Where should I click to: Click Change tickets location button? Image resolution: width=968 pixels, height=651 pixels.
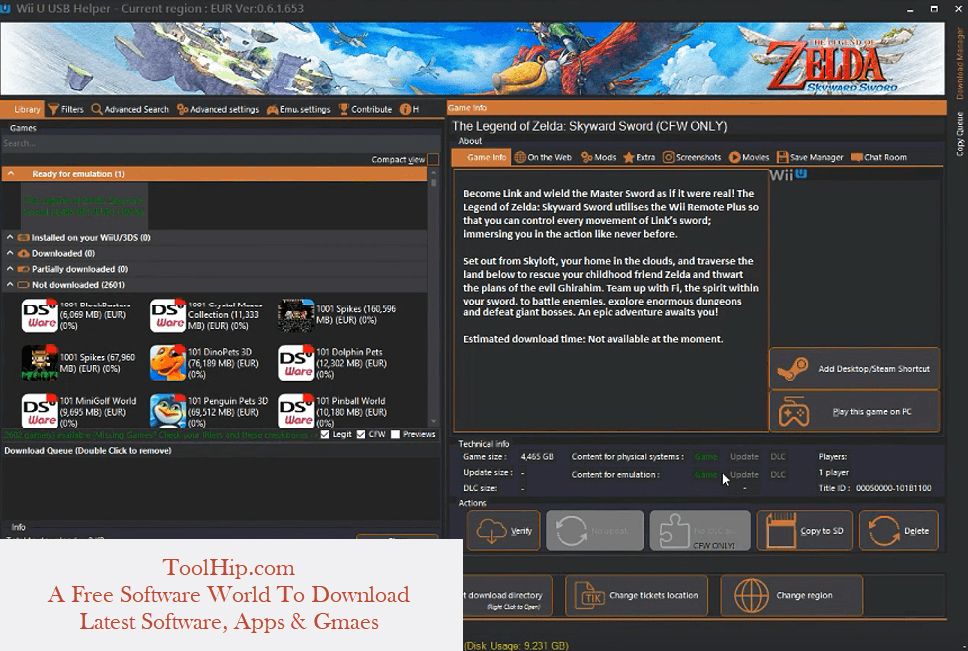click(x=636, y=595)
